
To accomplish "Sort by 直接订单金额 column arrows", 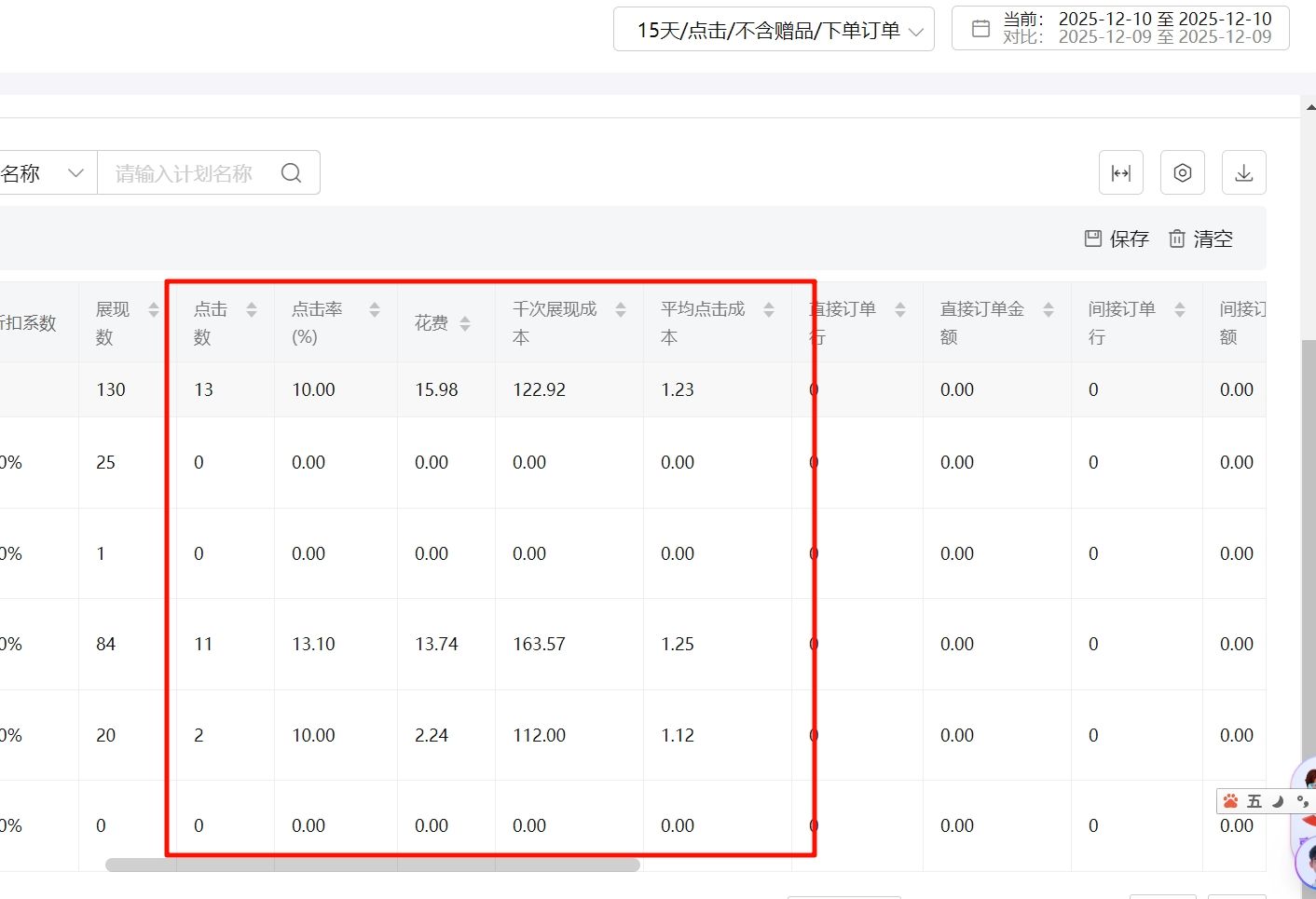I will 1049,310.
